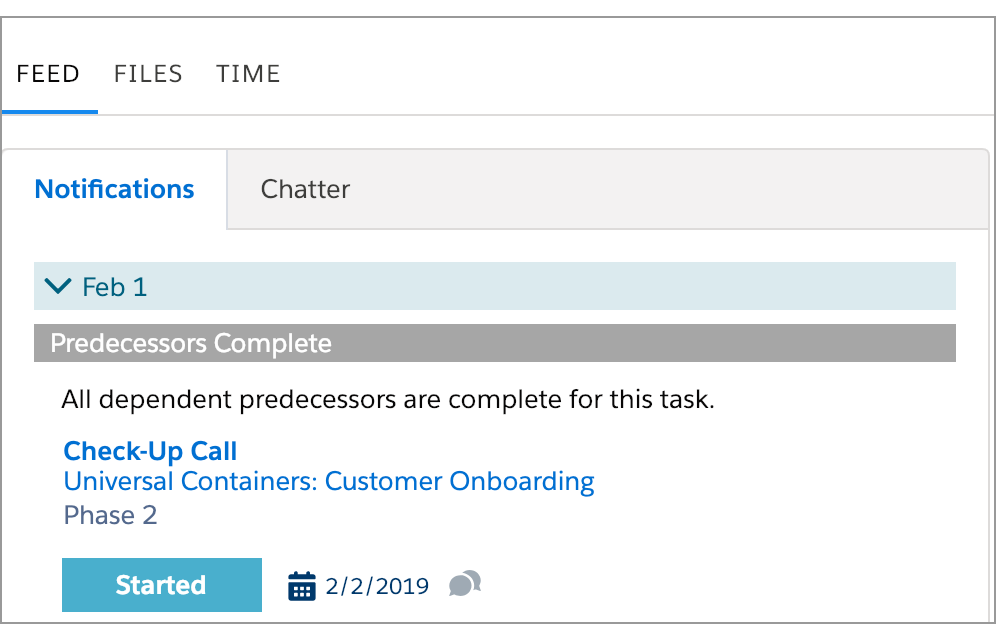
Task: Click the Phase 2 label
Action: 111,515
